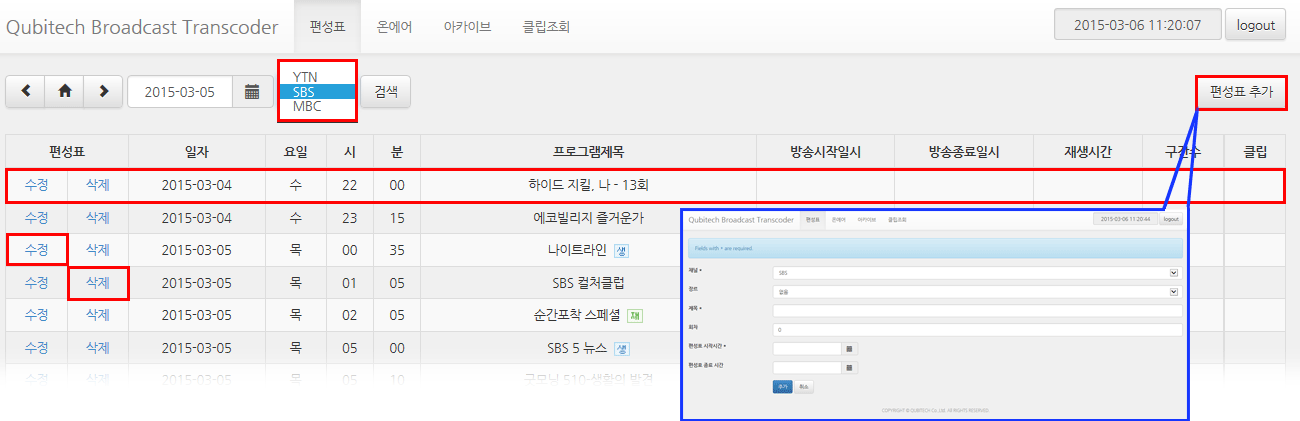Click the 클립 column header
This screenshot has height=421, width=1300.
[x=1254, y=152]
